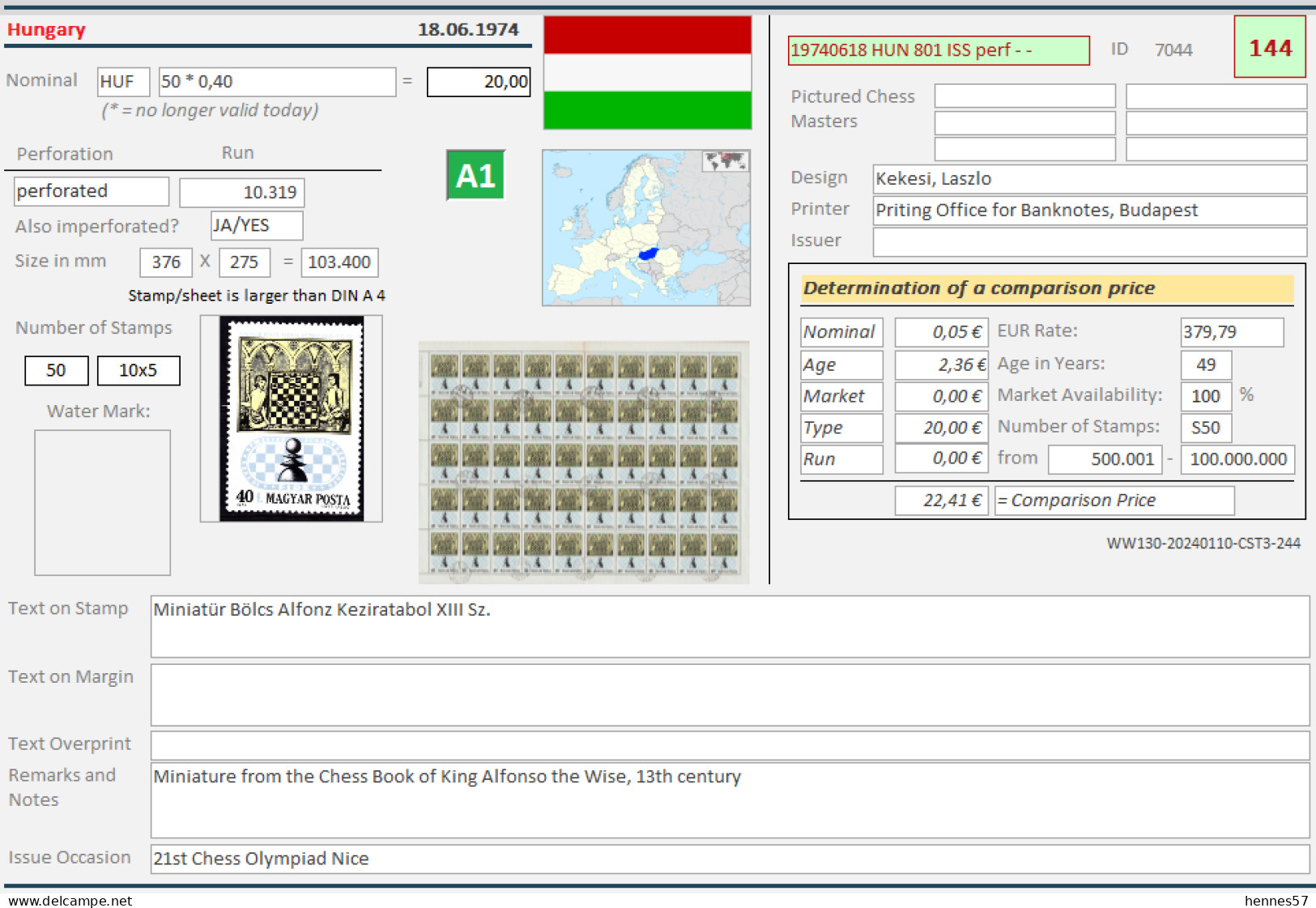Image resolution: width=1316 pixels, height=908 pixels.
Task: Click the single chess stamp image
Action: pos(292,418)
